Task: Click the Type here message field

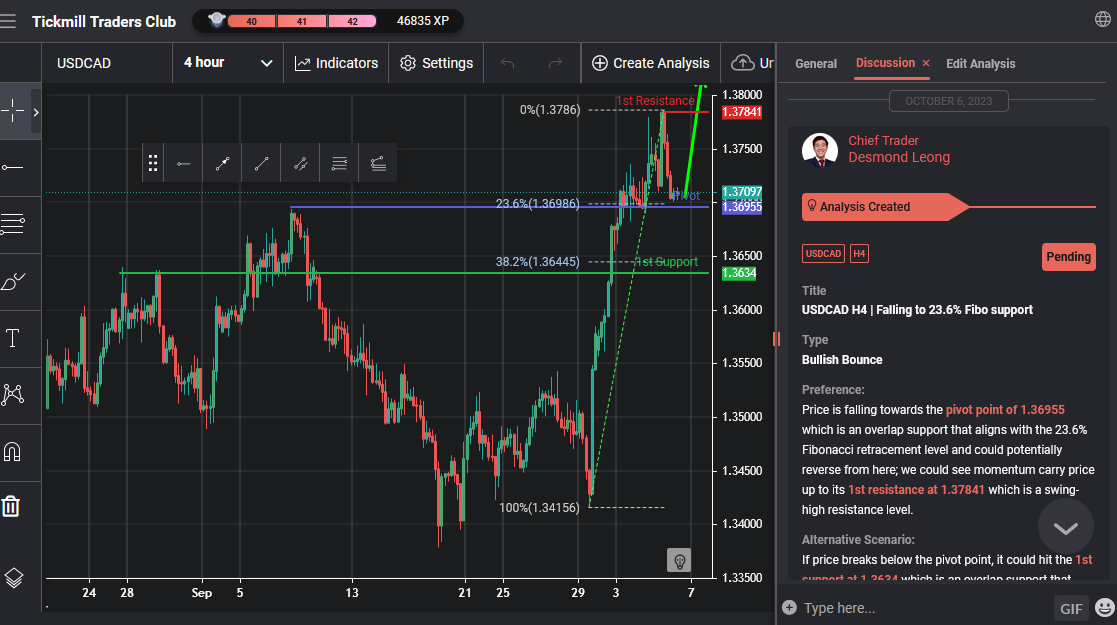Action: [923, 608]
